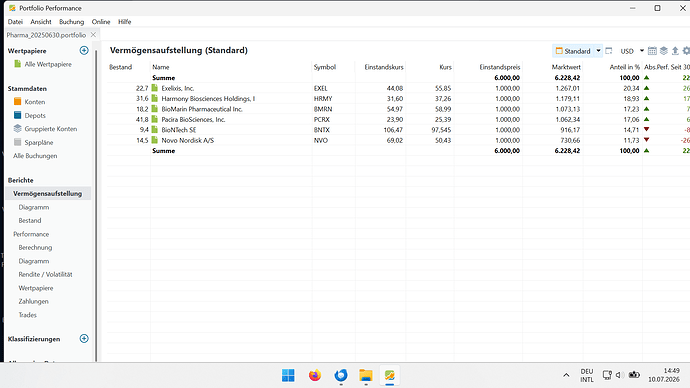690x388 pixels.
Task: Show hidden system tray icons chevron
Action: coord(566,375)
